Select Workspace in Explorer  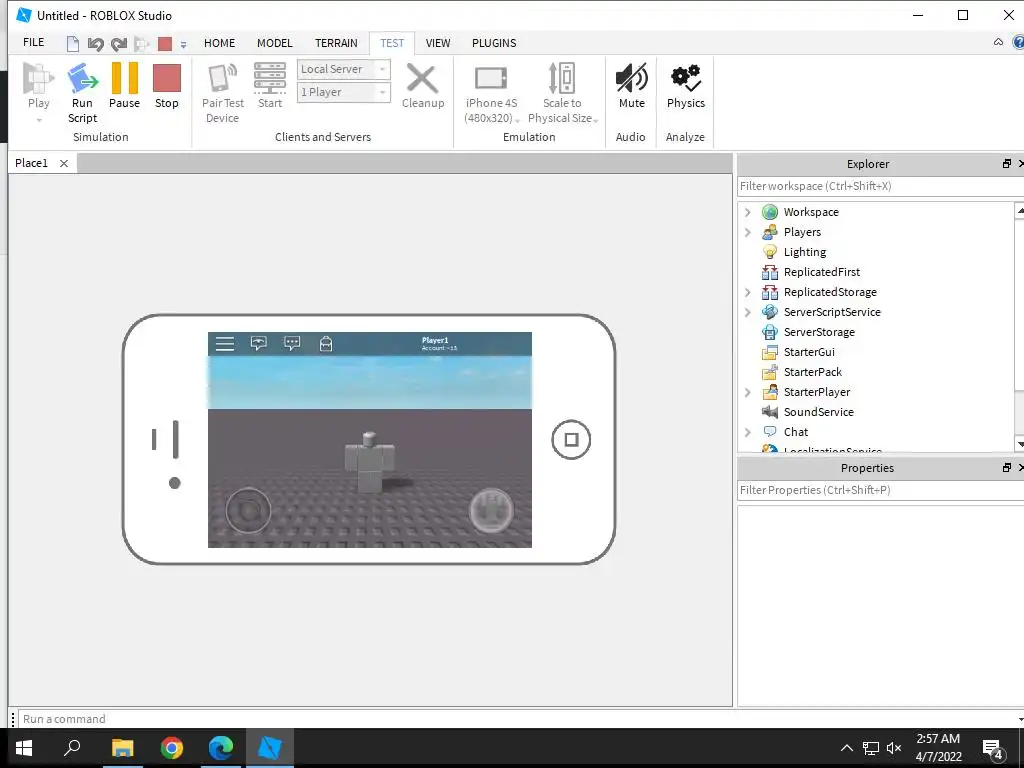point(810,212)
